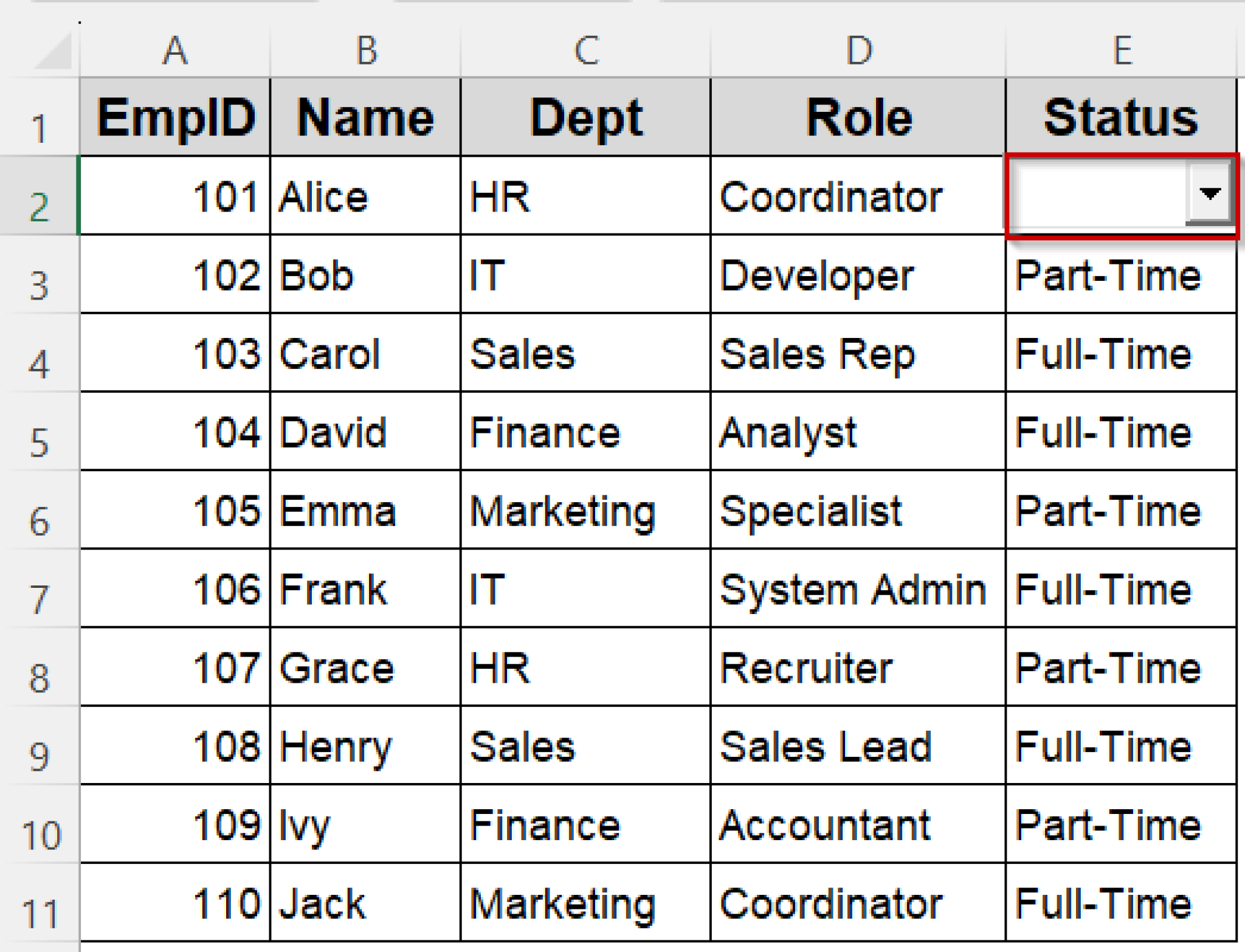Screen dimensions: 1245x952
Task: Select column header E
Action: click(x=1122, y=49)
